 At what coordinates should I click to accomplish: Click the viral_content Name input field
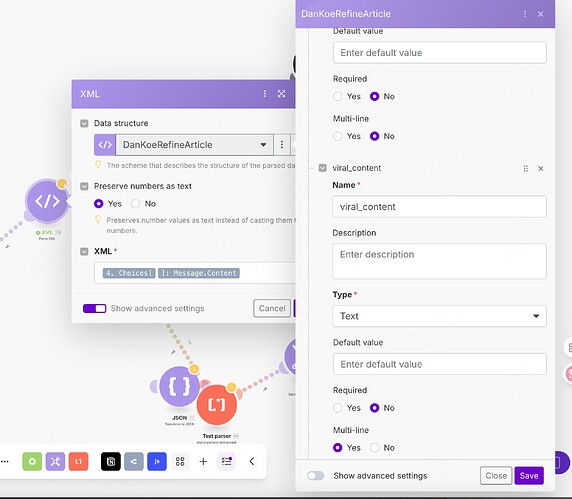pos(439,207)
